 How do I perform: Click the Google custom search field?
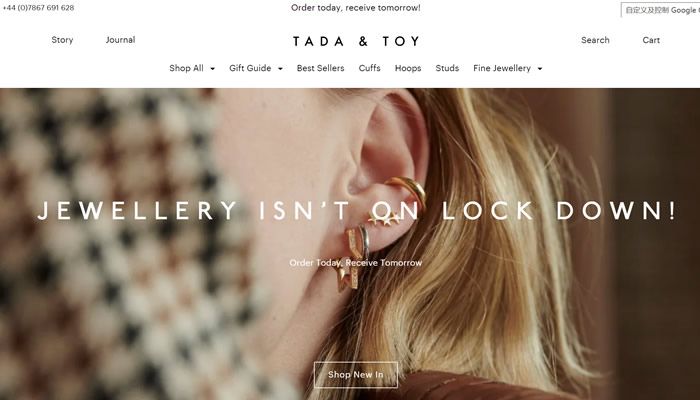tap(660, 10)
